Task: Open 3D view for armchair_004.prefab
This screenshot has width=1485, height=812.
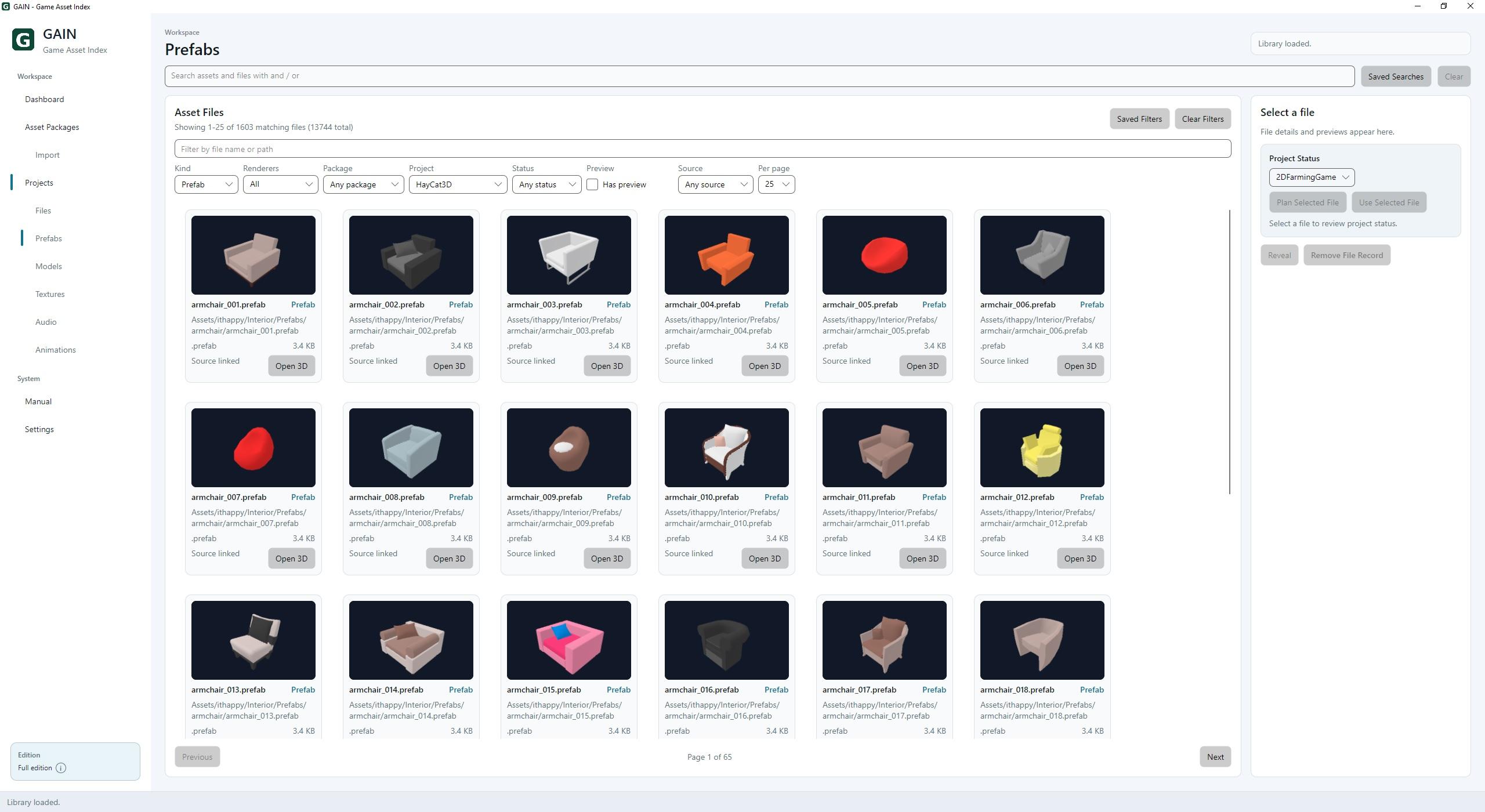Action: (x=765, y=366)
